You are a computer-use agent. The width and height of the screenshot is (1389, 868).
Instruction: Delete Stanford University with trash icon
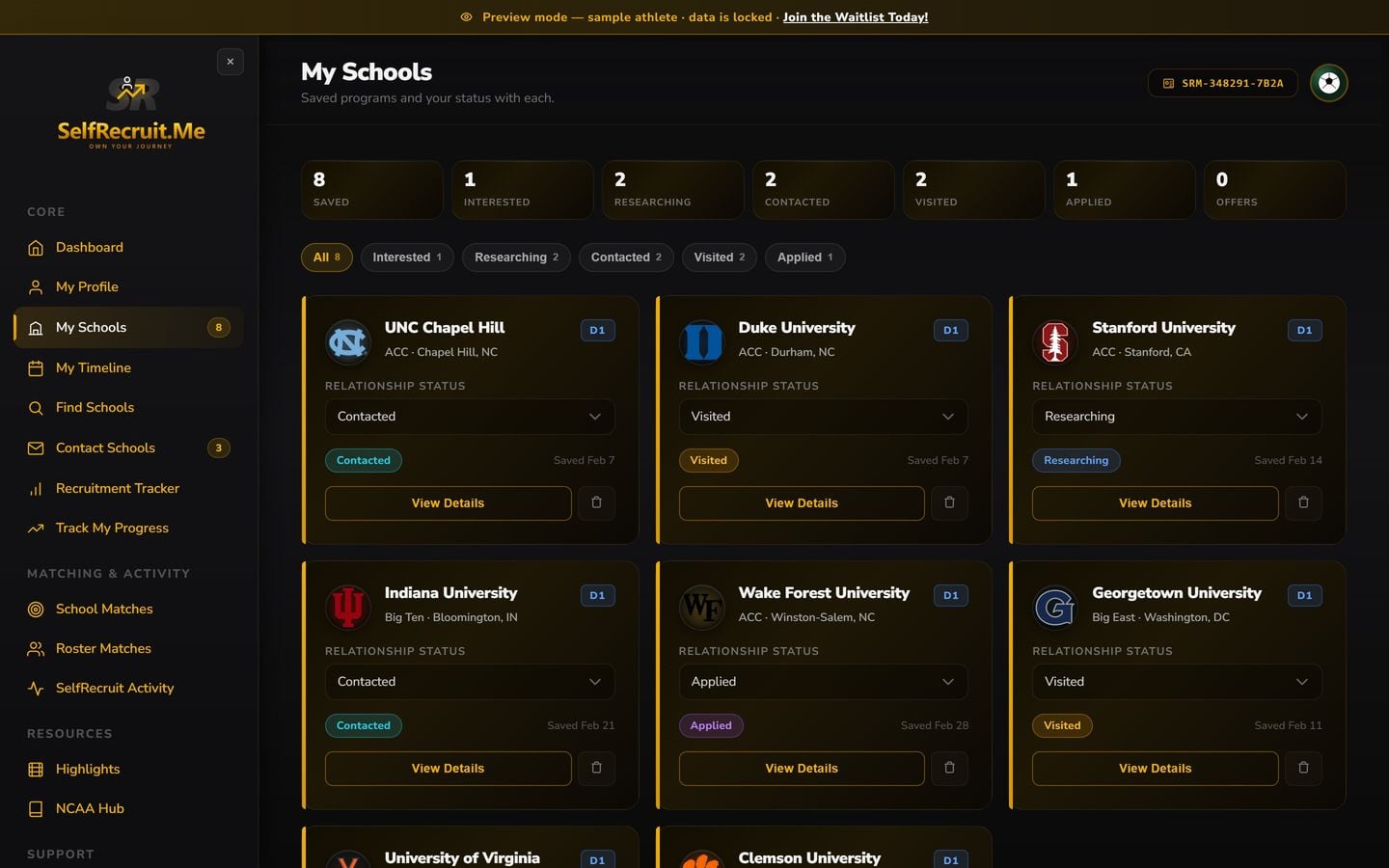[x=1304, y=503]
